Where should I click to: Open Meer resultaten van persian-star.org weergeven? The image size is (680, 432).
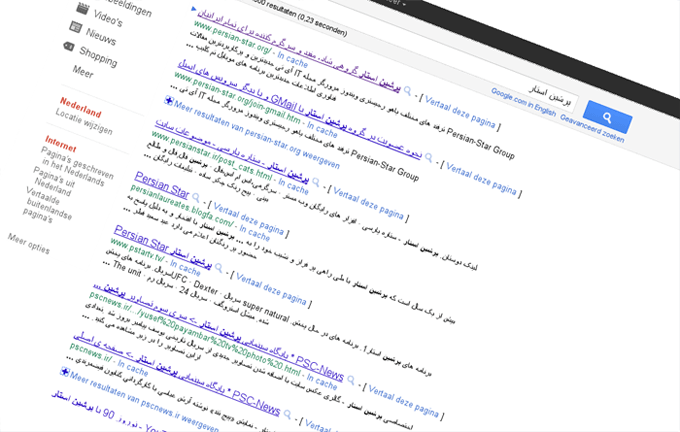click(257, 136)
